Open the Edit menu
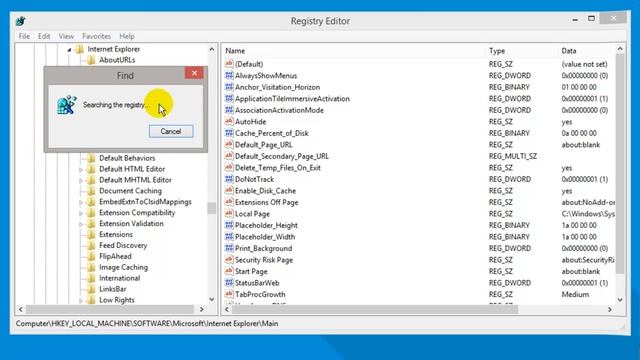 tap(44, 36)
